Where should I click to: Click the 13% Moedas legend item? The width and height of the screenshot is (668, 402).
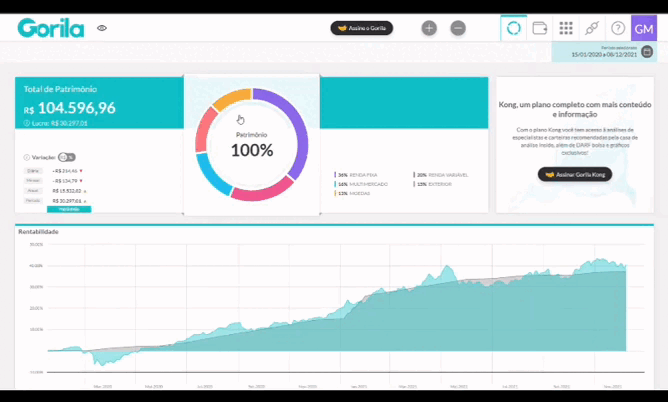tap(352, 193)
